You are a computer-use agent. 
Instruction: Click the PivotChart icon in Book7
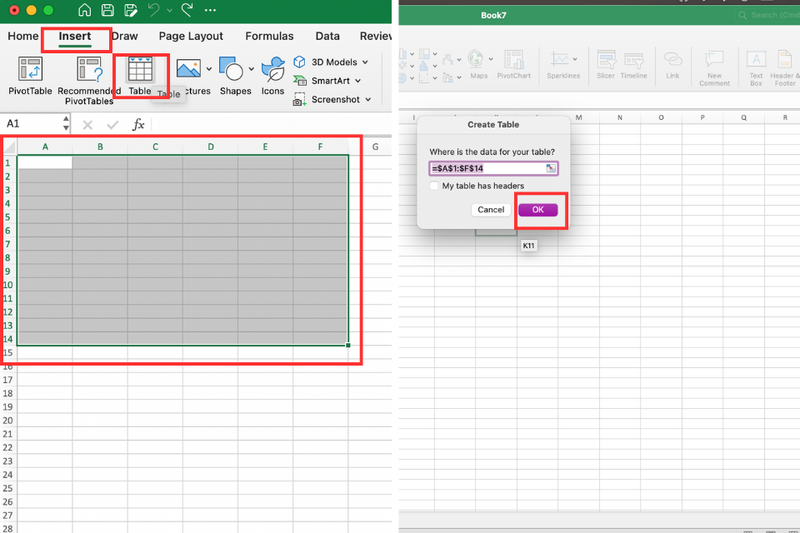pyautogui.click(x=514, y=59)
